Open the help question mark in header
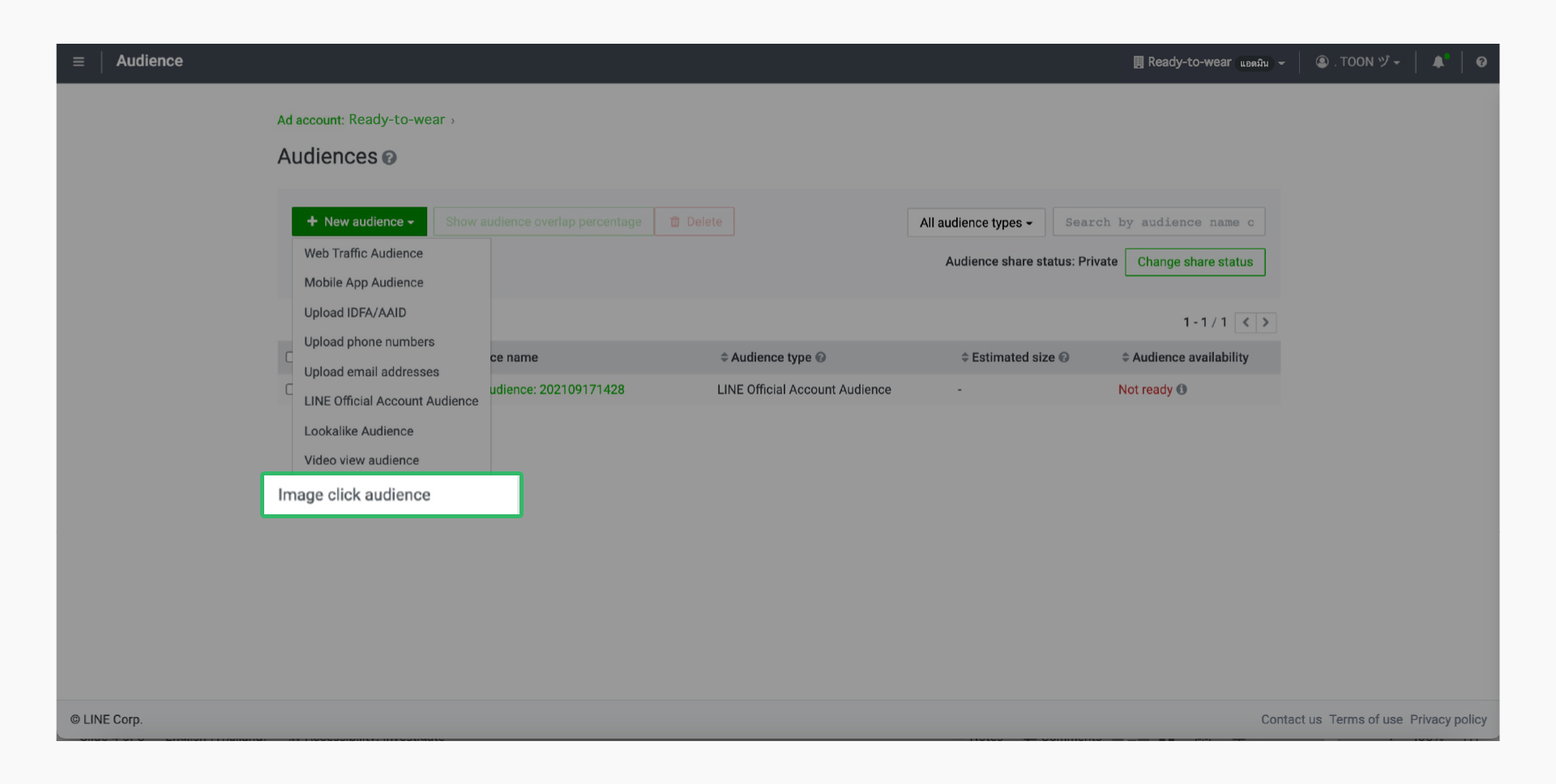Screen dimensions: 1556x784 [1481, 62]
